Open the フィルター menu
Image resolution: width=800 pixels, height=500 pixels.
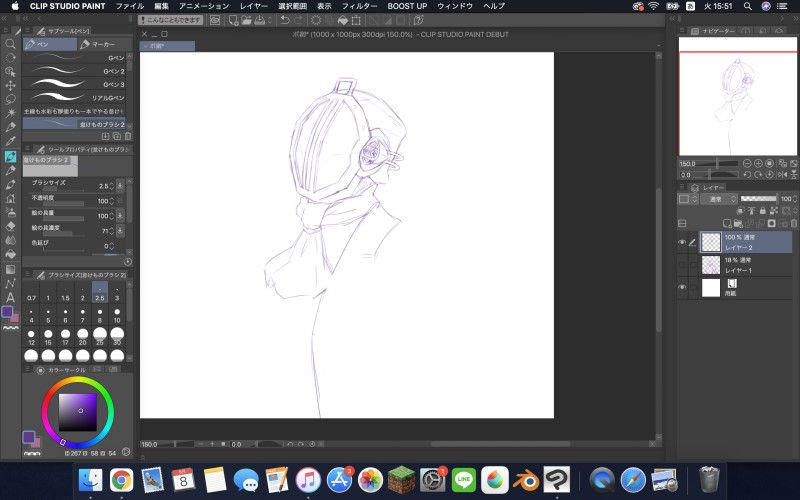click(x=359, y=6)
